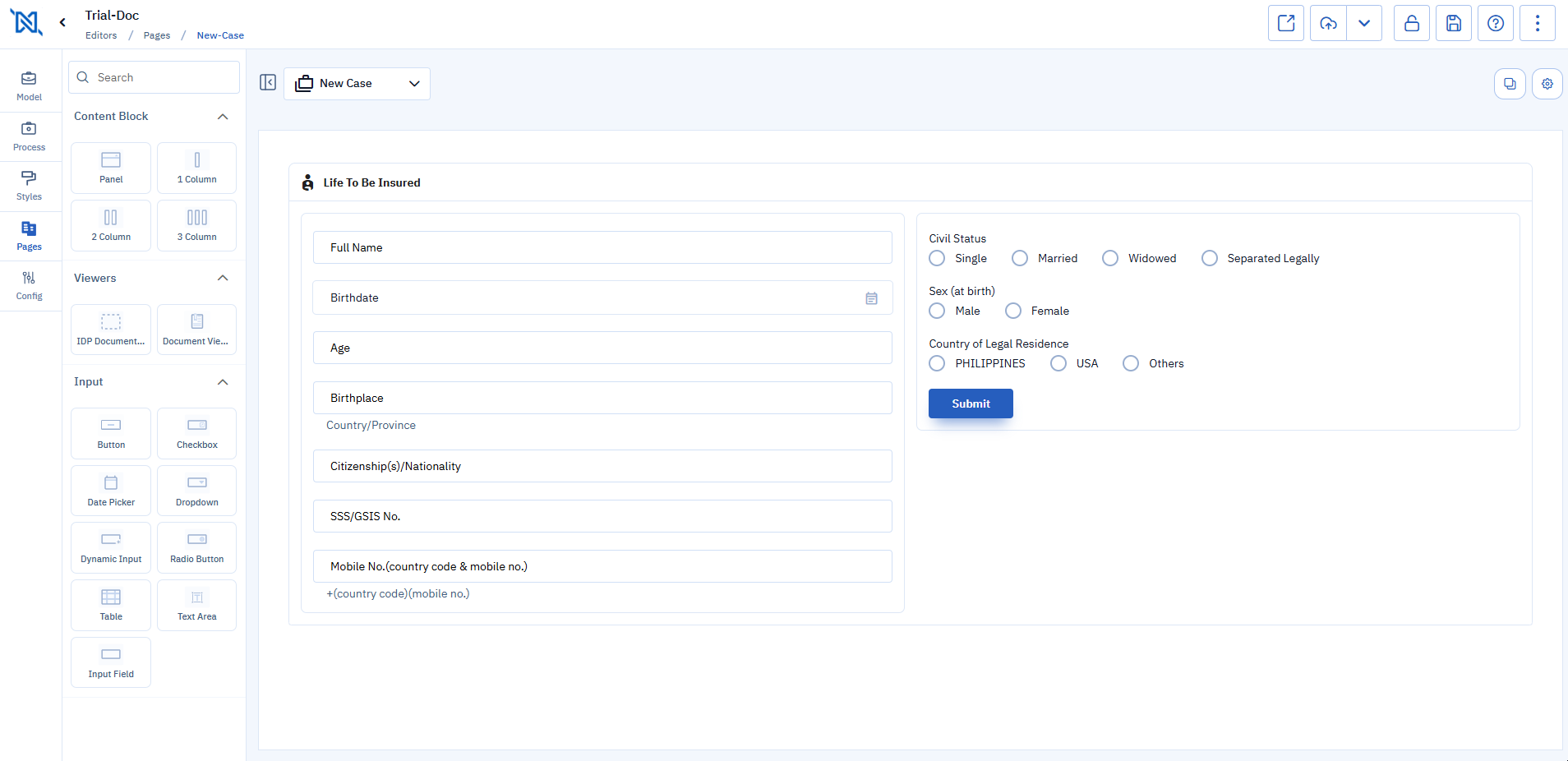1568x761 pixels.
Task: Choose Female for sex at birth
Action: [1013, 311]
